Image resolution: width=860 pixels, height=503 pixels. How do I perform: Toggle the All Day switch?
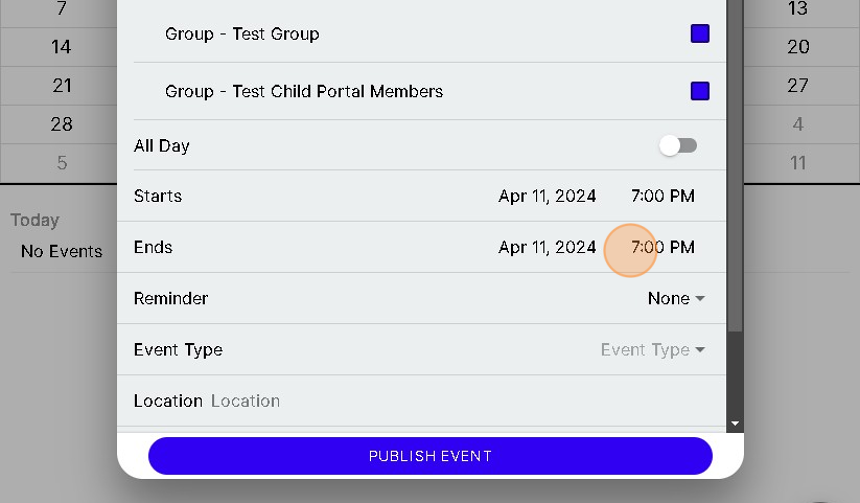point(678,146)
